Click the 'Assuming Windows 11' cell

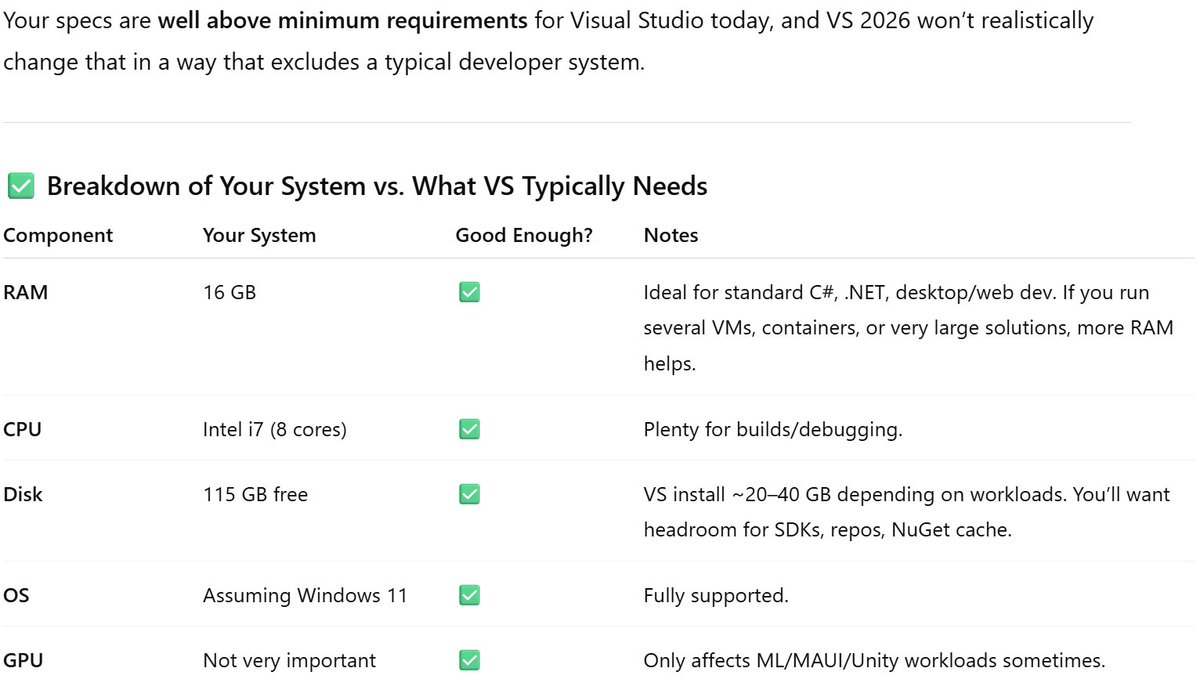pyautogui.click(x=305, y=595)
